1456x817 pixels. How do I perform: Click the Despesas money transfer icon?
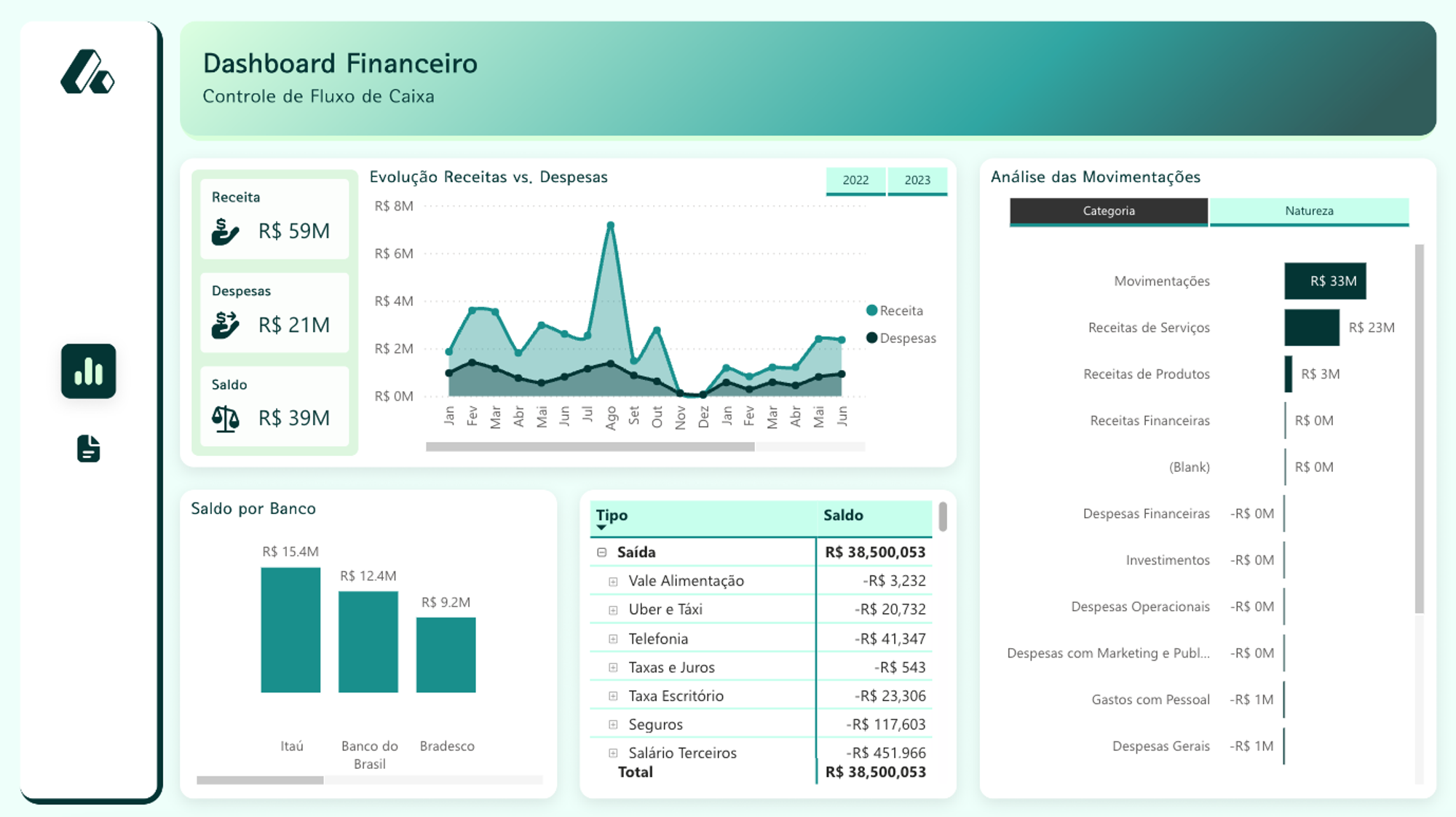(x=225, y=325)
